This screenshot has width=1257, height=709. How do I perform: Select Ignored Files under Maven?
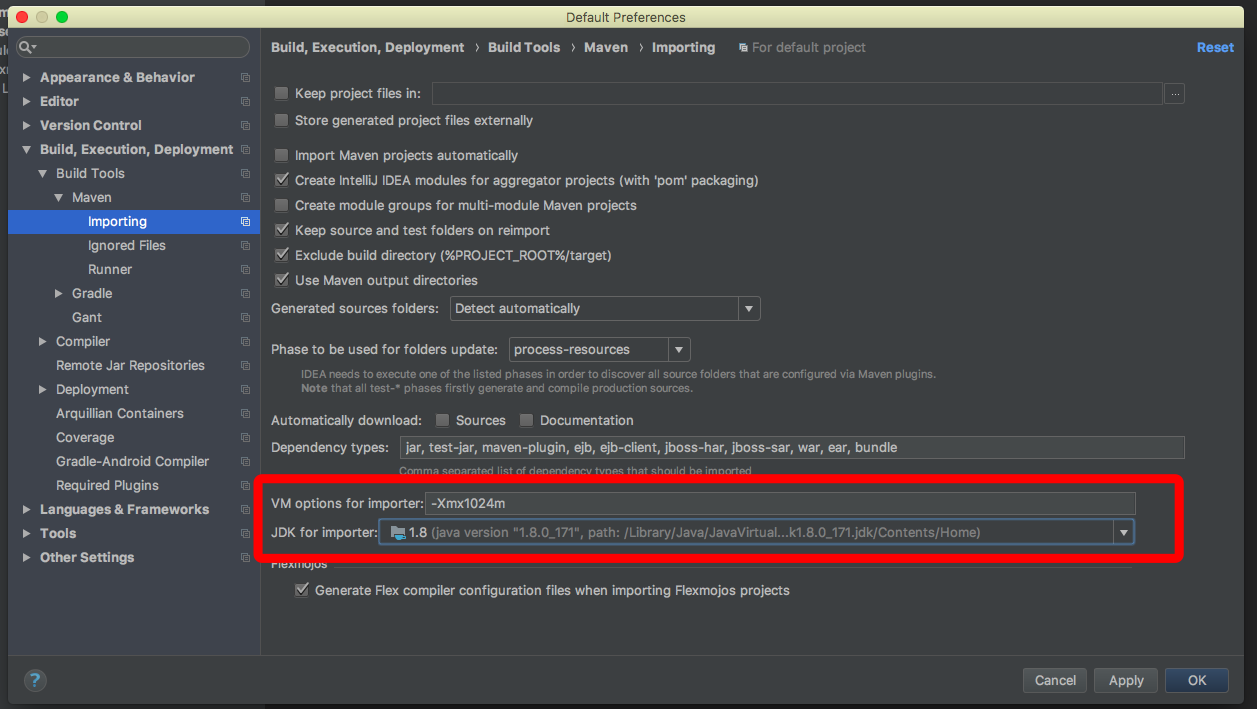click(127, 246)
